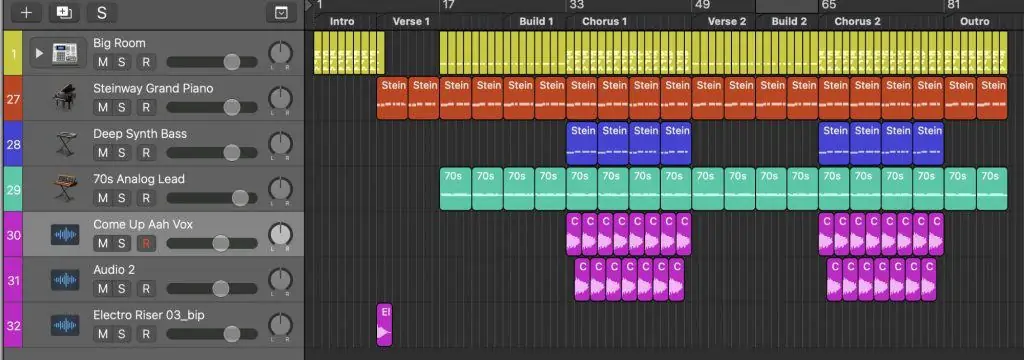Viewport: 1024px width, 360px height.
Task: Click the 70s Analog Lead pan knob
Action: click(280, 189)
